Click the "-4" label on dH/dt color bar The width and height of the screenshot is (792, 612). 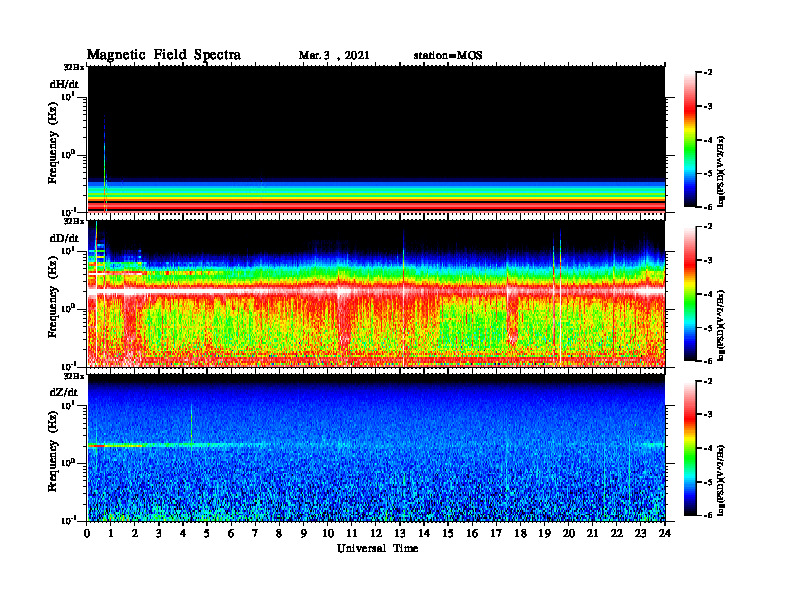pyautogui.click(x=708, y=140)
